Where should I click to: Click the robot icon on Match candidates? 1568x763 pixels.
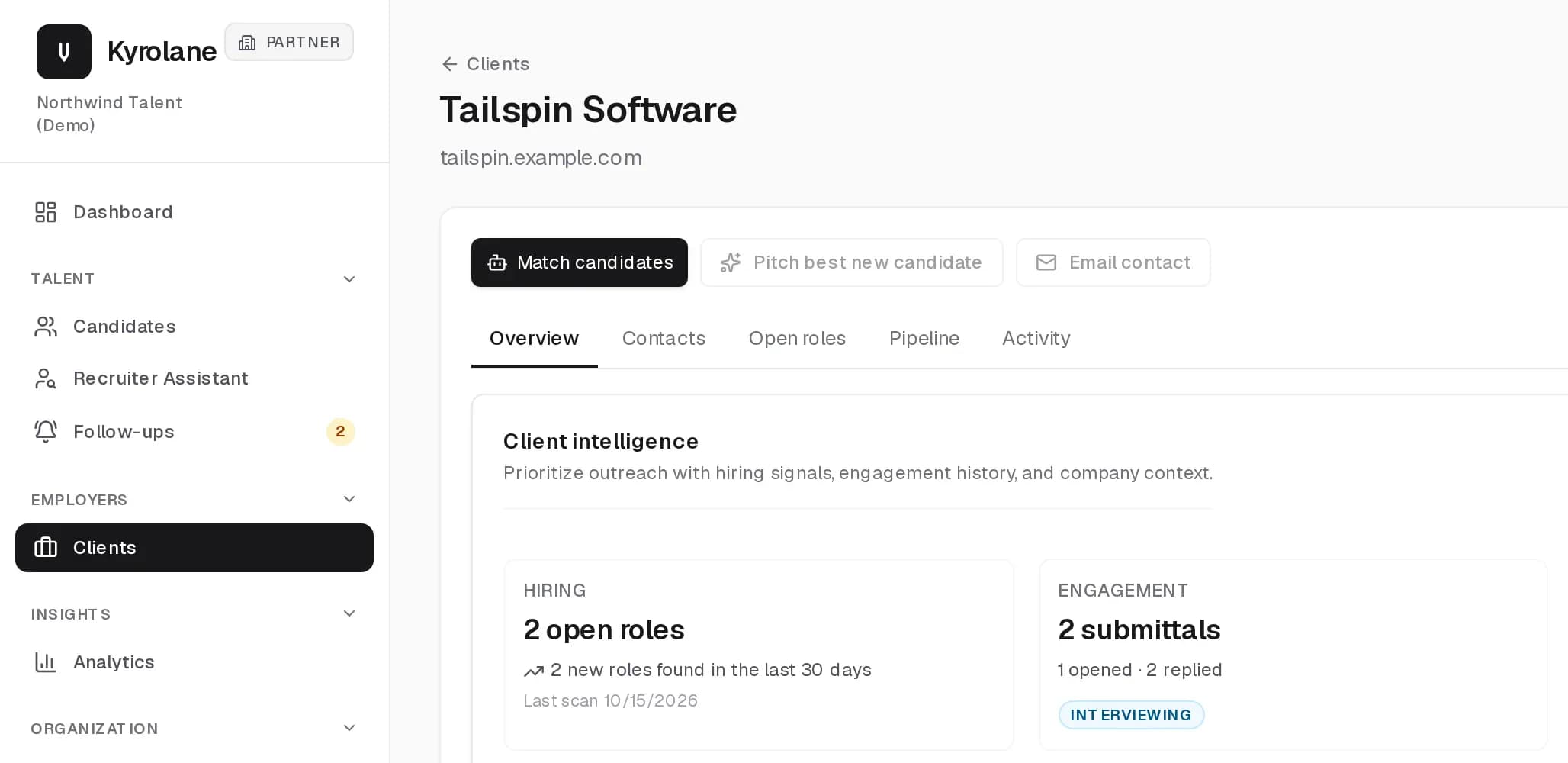[x=497, y=262]
